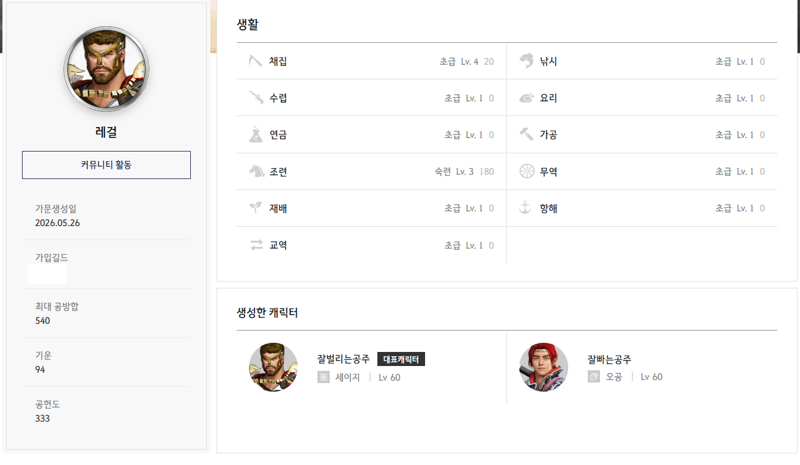Click the 항해 sailing anchor icon
The height and width of the screenshot is (465, 800).
click(x=525, y=208)
